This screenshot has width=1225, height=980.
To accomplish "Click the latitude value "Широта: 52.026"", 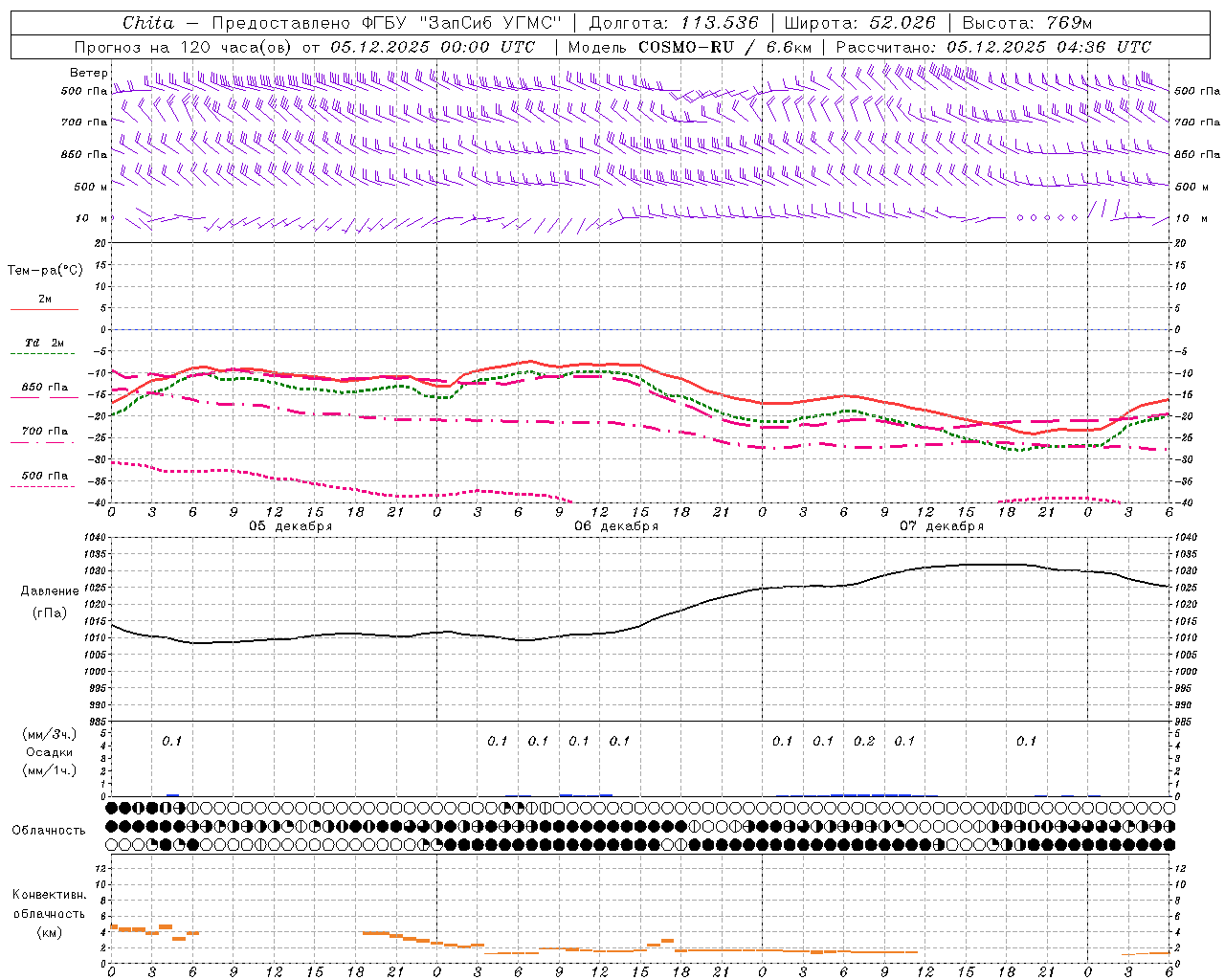I will click(859, 23).
